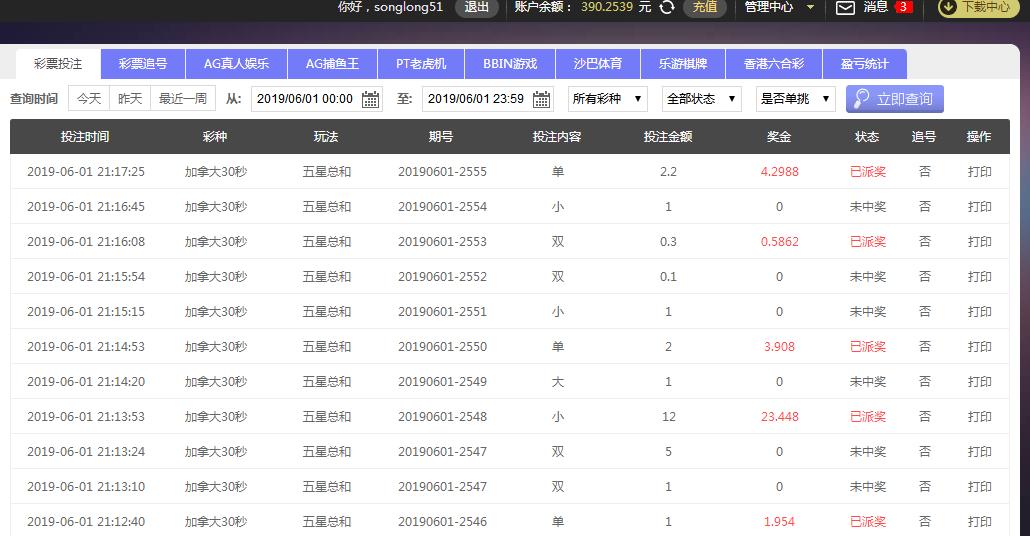Click the download center arrow icon

click(947, 7)
